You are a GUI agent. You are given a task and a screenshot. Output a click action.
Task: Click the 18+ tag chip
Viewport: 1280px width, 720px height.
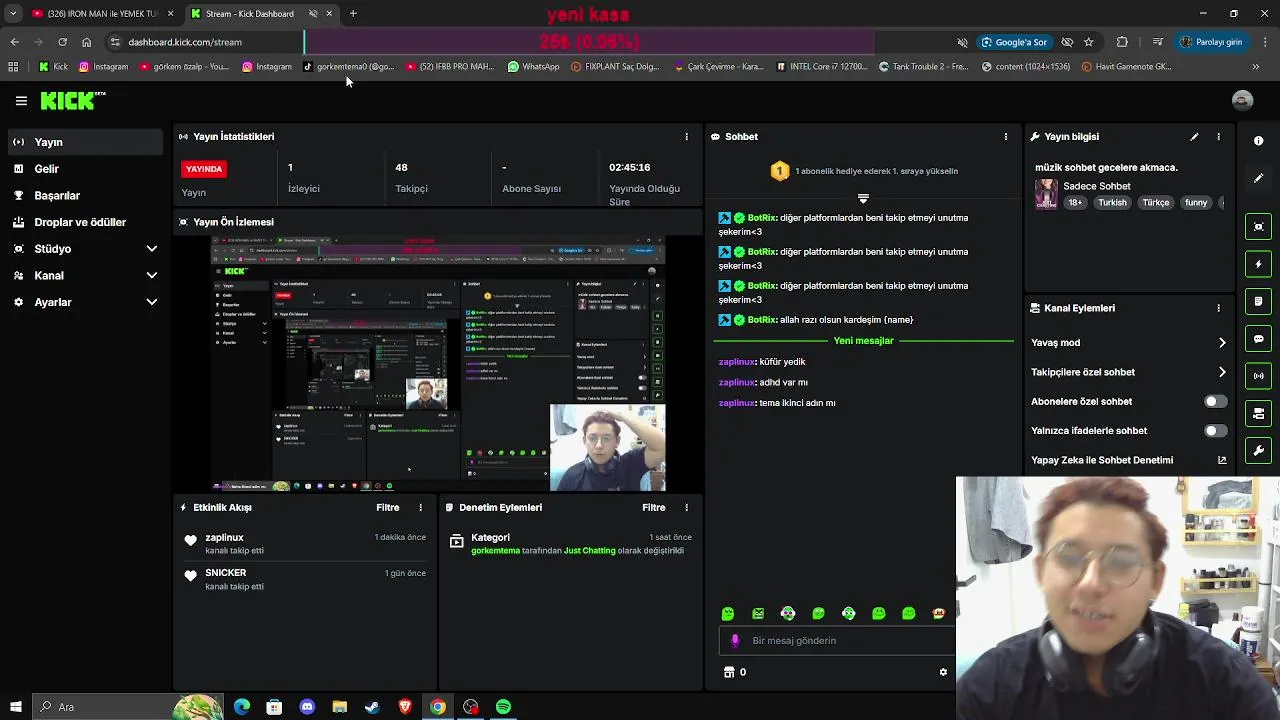click(1075, 202)
